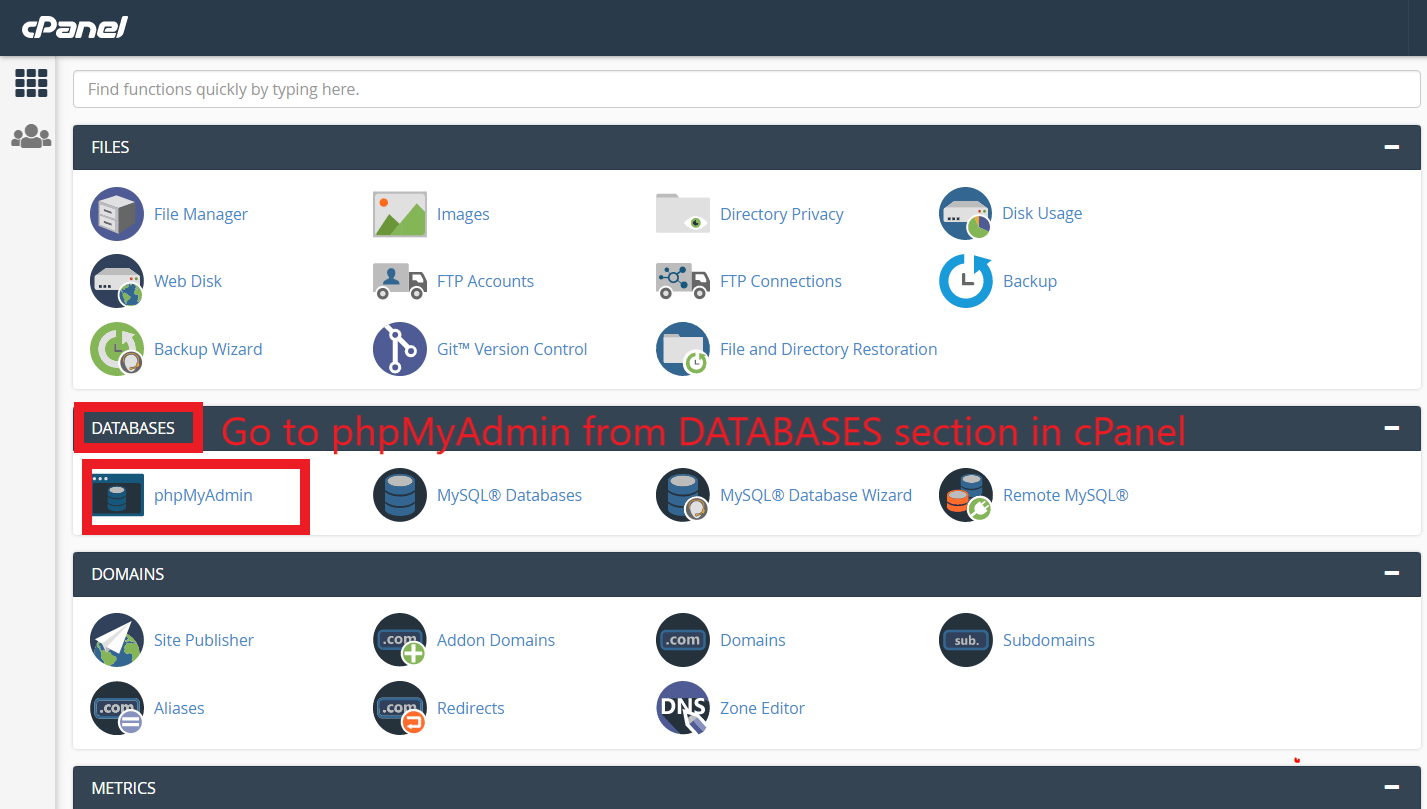The image size is (1427, 809).
Task: Open the Site Publisher link
Action: [x=204, y=640]
